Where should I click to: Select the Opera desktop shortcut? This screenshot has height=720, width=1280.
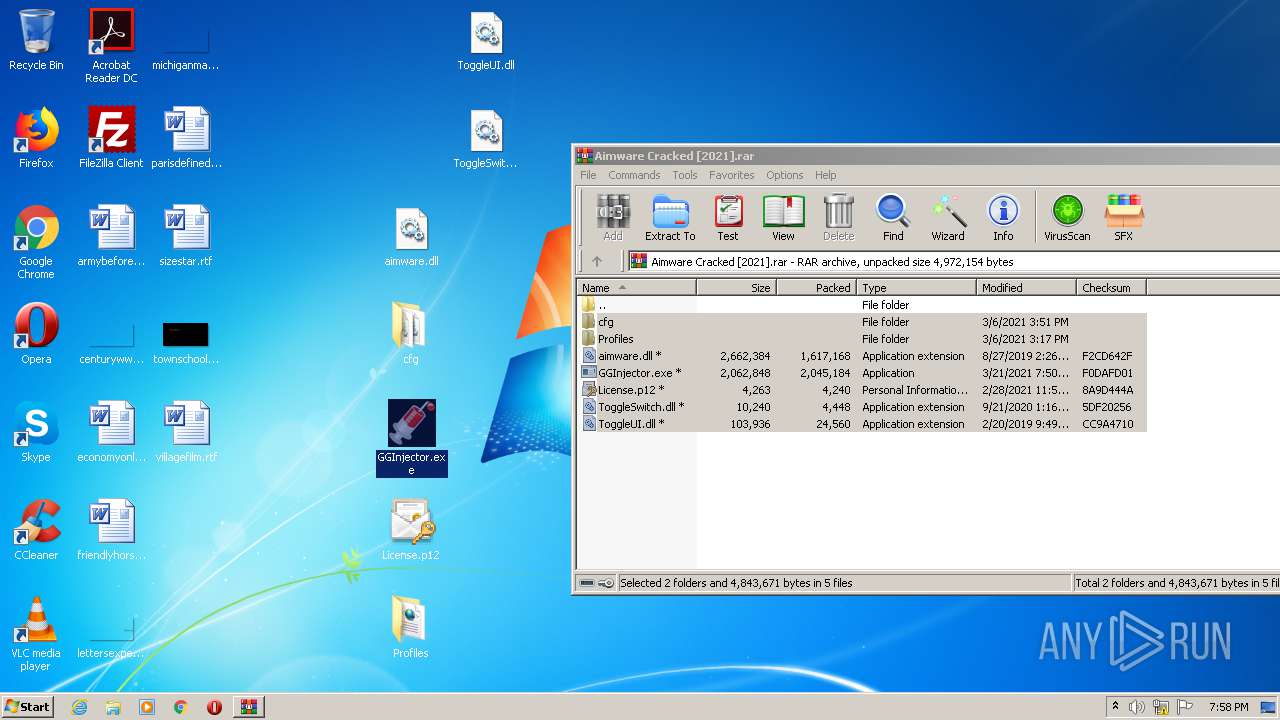(36, 335)
